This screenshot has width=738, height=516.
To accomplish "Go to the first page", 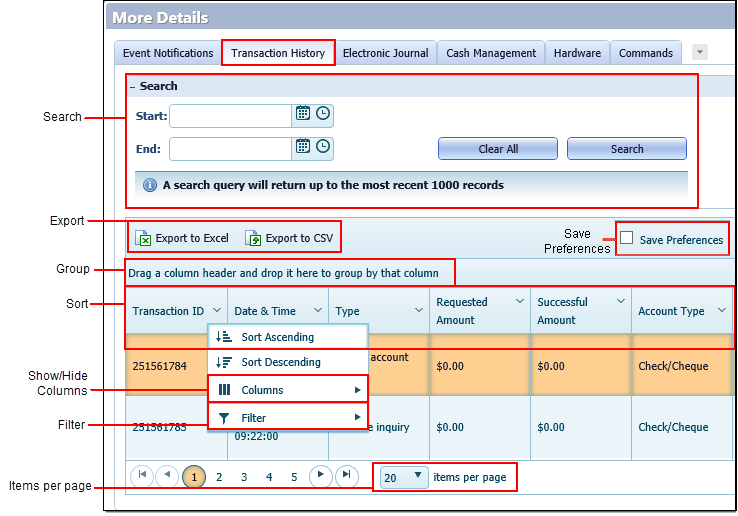I will tap(142, 476).
